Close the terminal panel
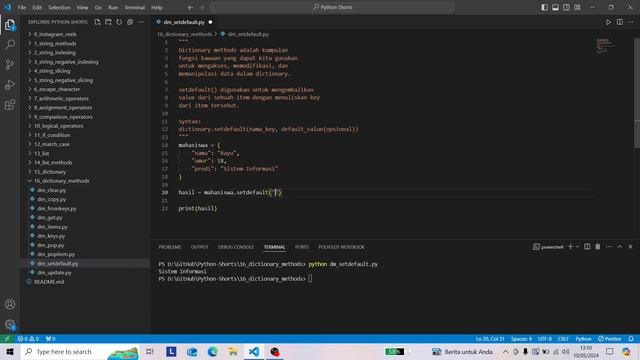This screenshot has height=360, width=640. click(x=630, y=247)
